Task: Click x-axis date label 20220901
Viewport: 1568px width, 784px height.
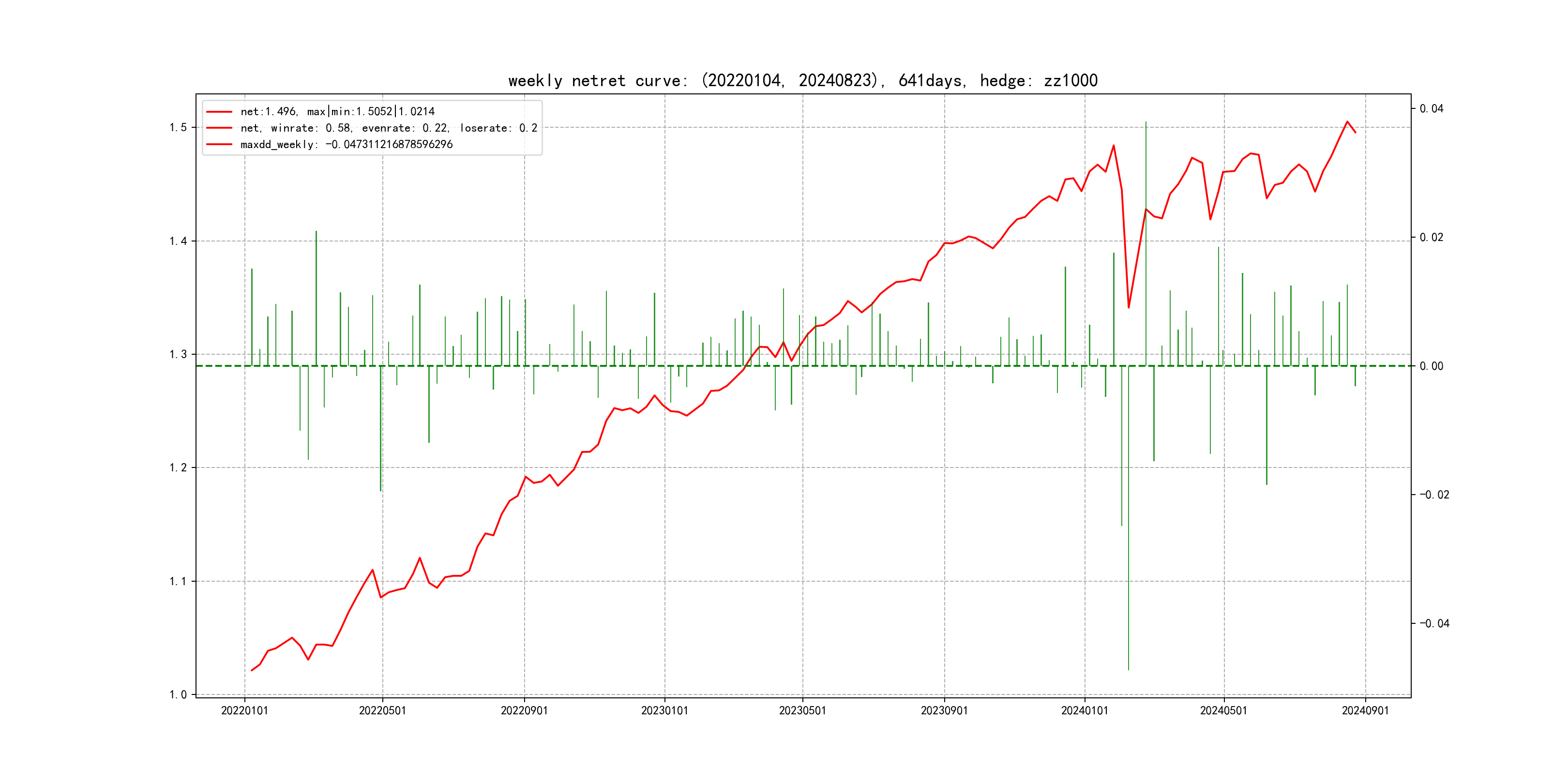Action: click(x=524, y=710)
